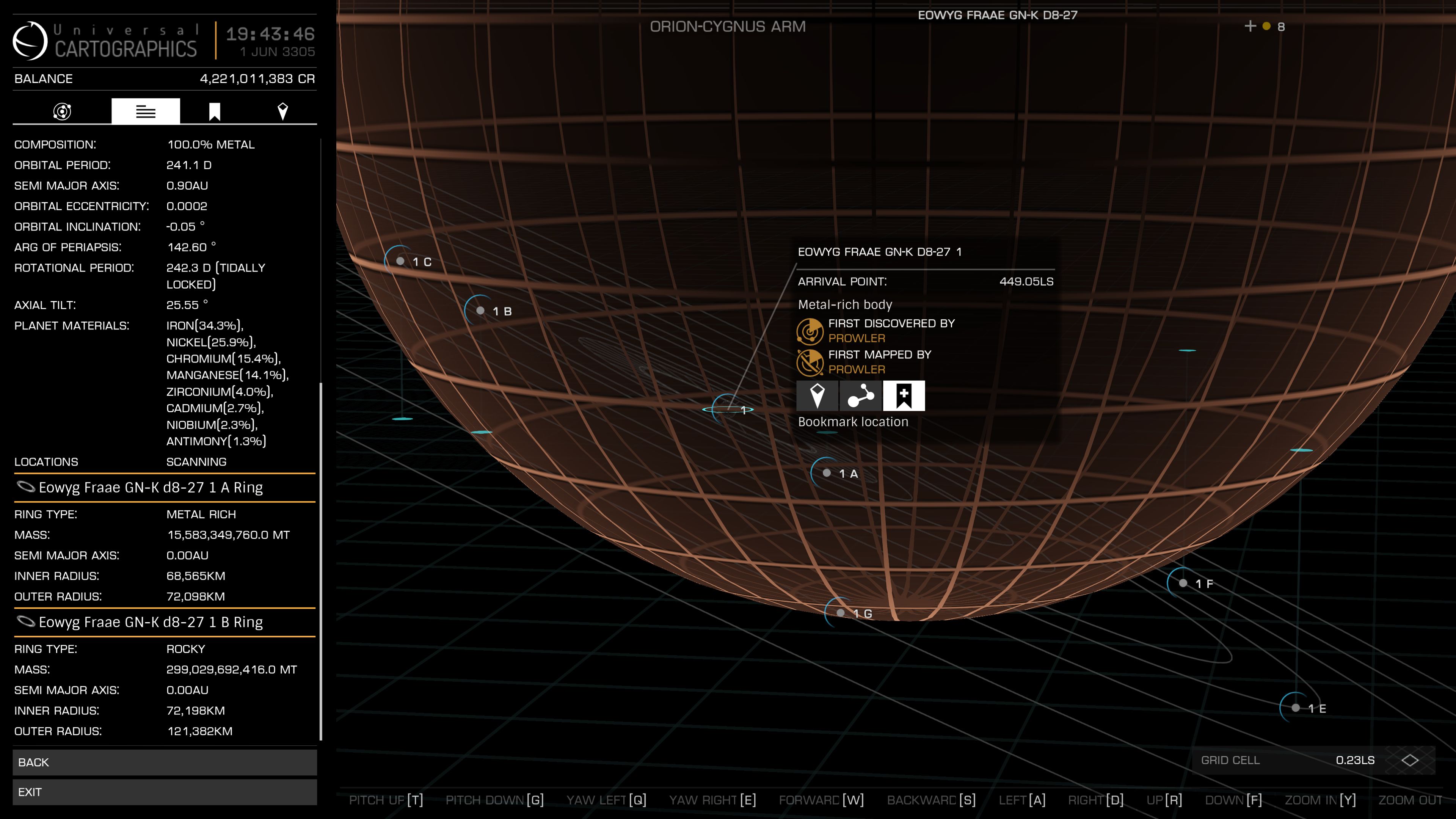Viewport: 1456px width, 819px height.
Task: Click the Bookmark location icon
Action: click(904, 395)
